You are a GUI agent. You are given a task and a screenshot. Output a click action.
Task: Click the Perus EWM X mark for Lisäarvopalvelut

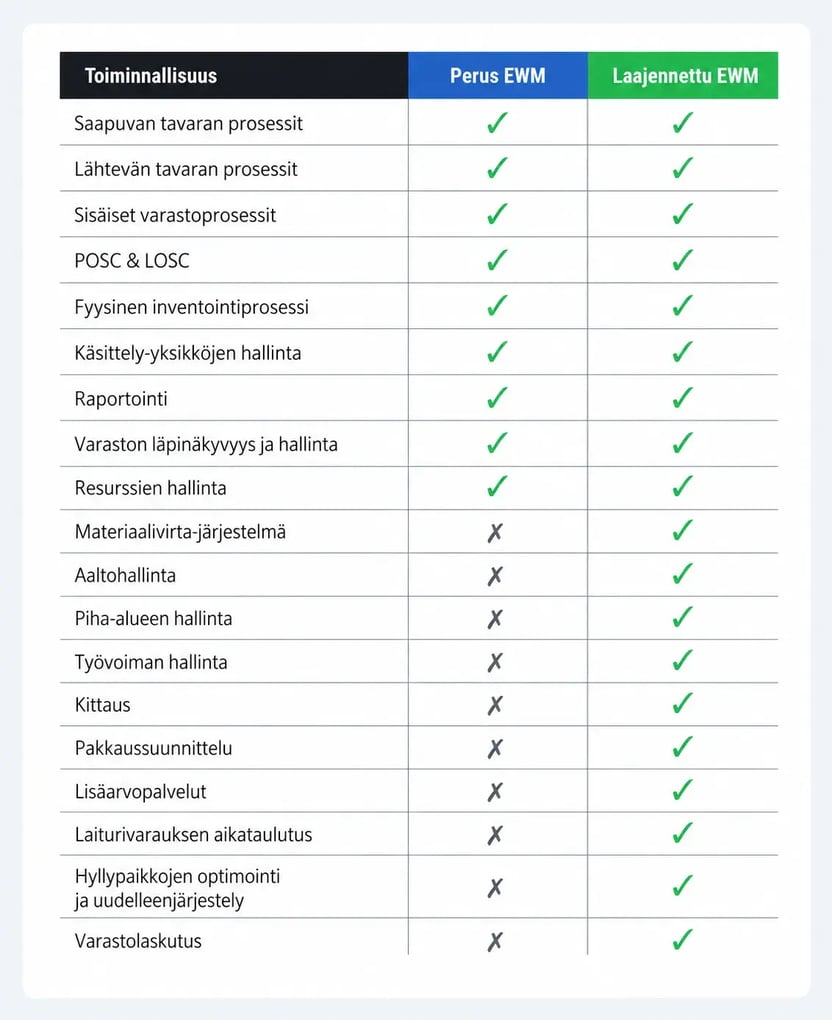point(495,792)
